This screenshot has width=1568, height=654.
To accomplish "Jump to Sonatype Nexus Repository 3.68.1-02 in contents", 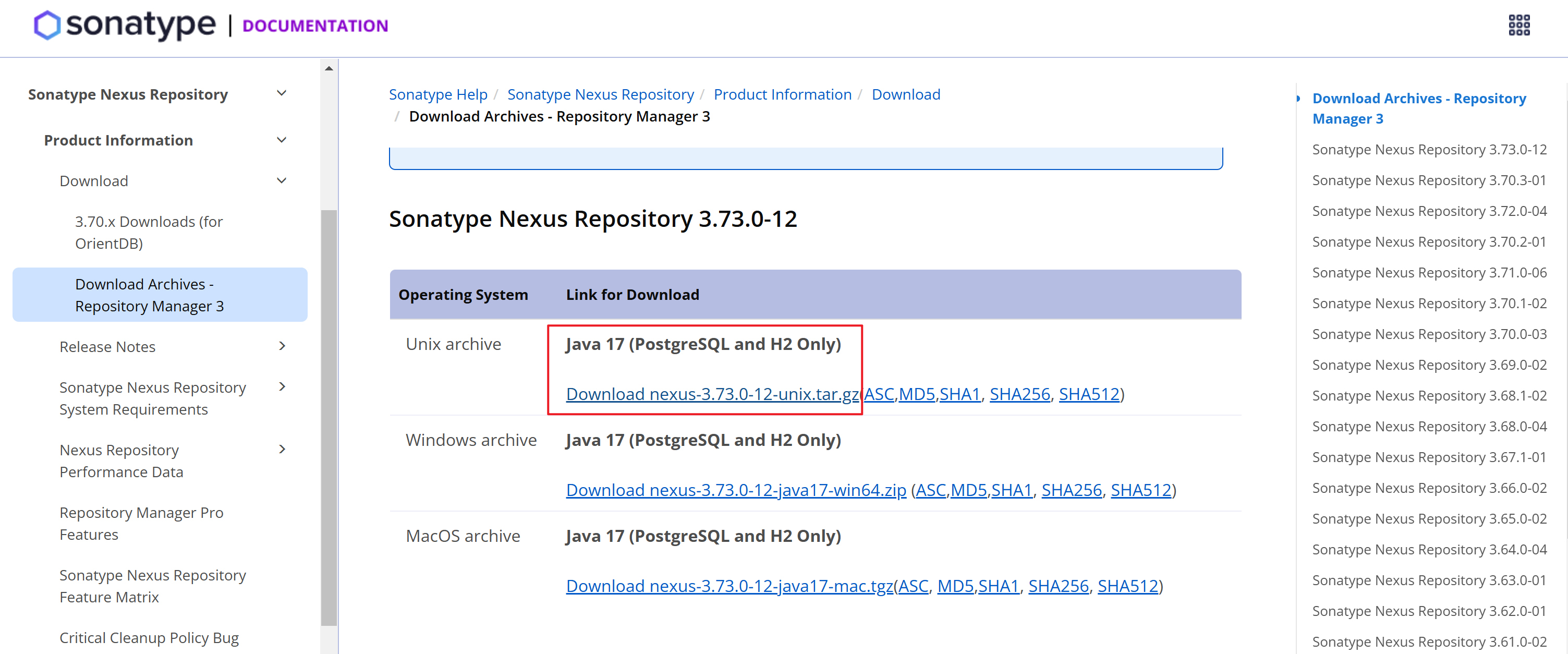I will pyautogui.click(x=1429, y=395).
